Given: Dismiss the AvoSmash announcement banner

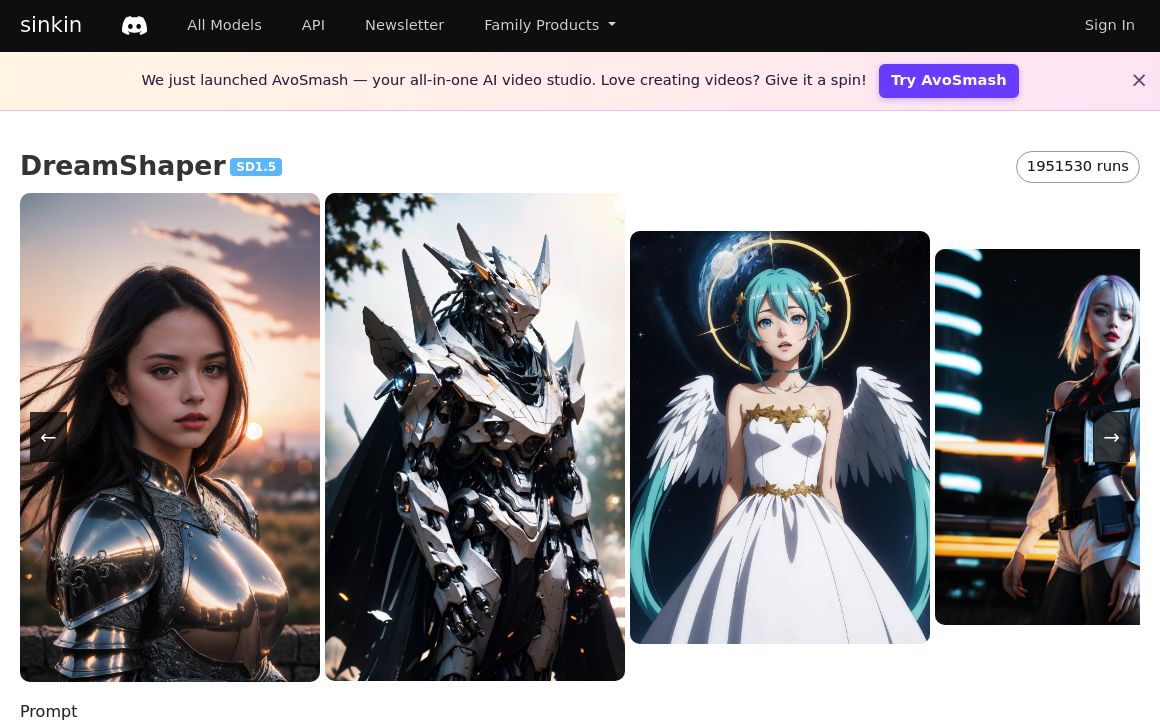Looking at the screenshot, I should (x=1138, y=81).
